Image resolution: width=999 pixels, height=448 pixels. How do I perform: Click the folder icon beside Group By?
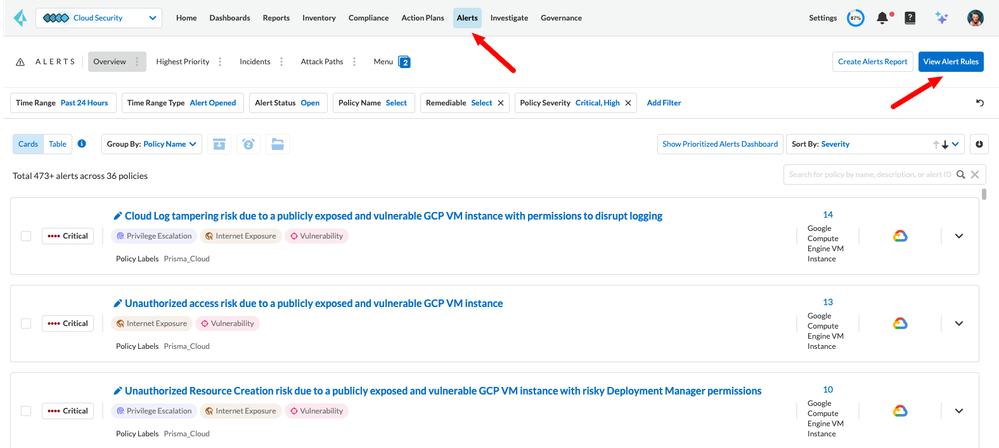277,144
